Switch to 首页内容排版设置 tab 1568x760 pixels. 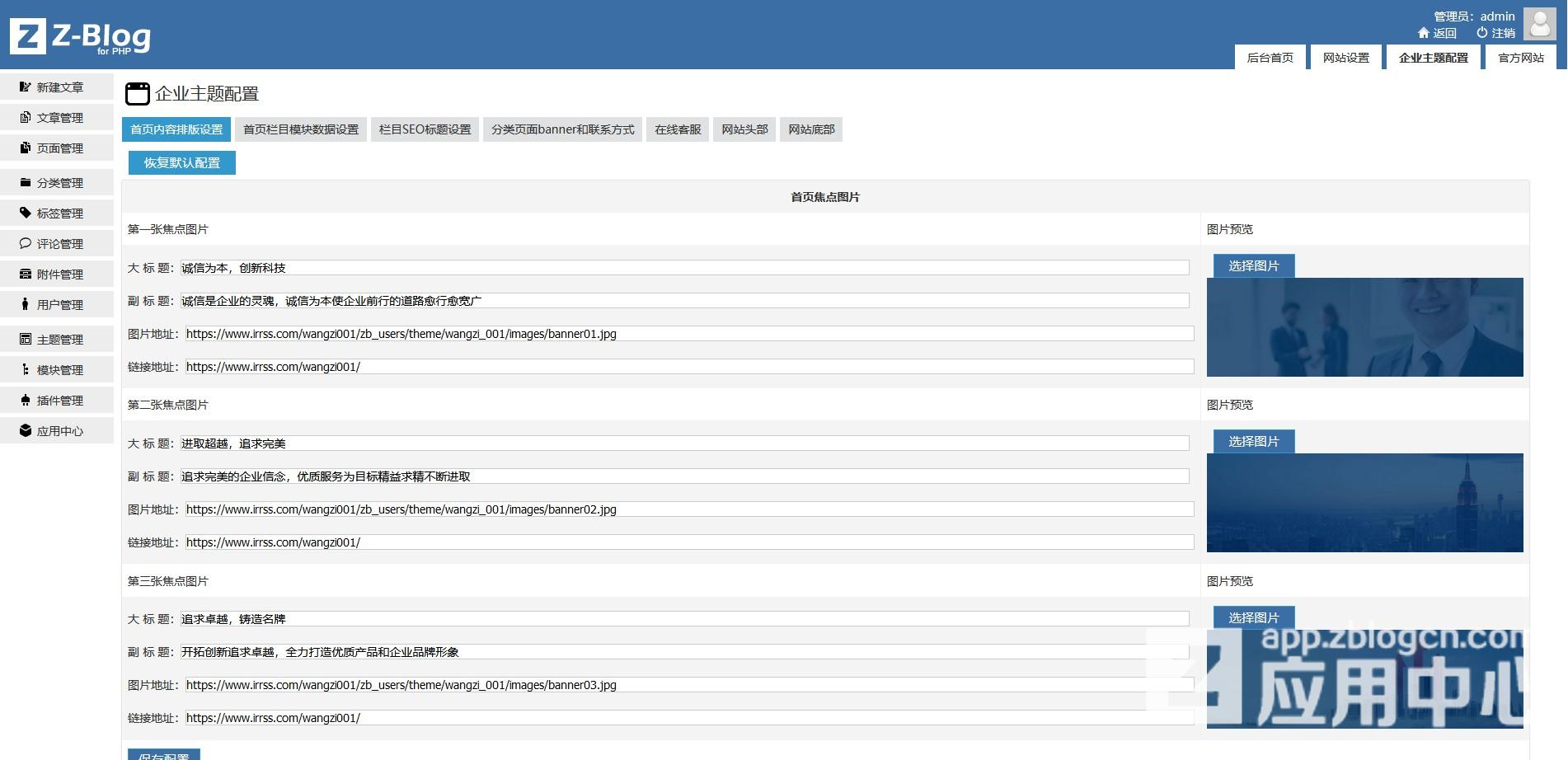(176, 129)
